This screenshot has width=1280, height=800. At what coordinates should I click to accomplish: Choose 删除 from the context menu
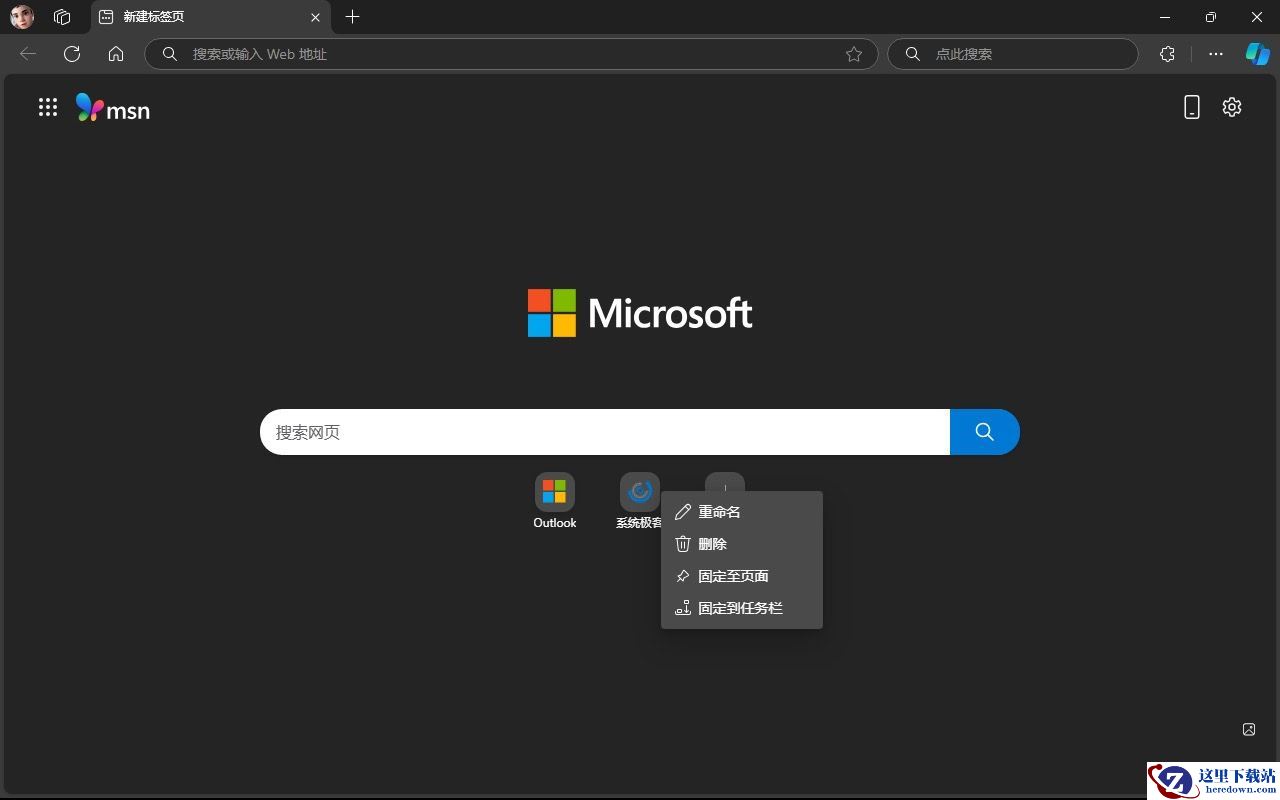(742, 544)
